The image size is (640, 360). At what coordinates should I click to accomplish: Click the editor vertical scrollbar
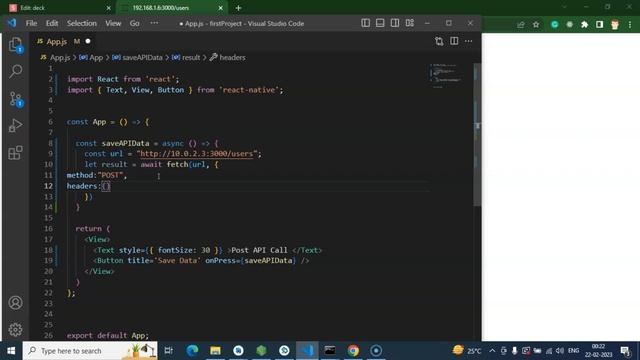point(477,135)
